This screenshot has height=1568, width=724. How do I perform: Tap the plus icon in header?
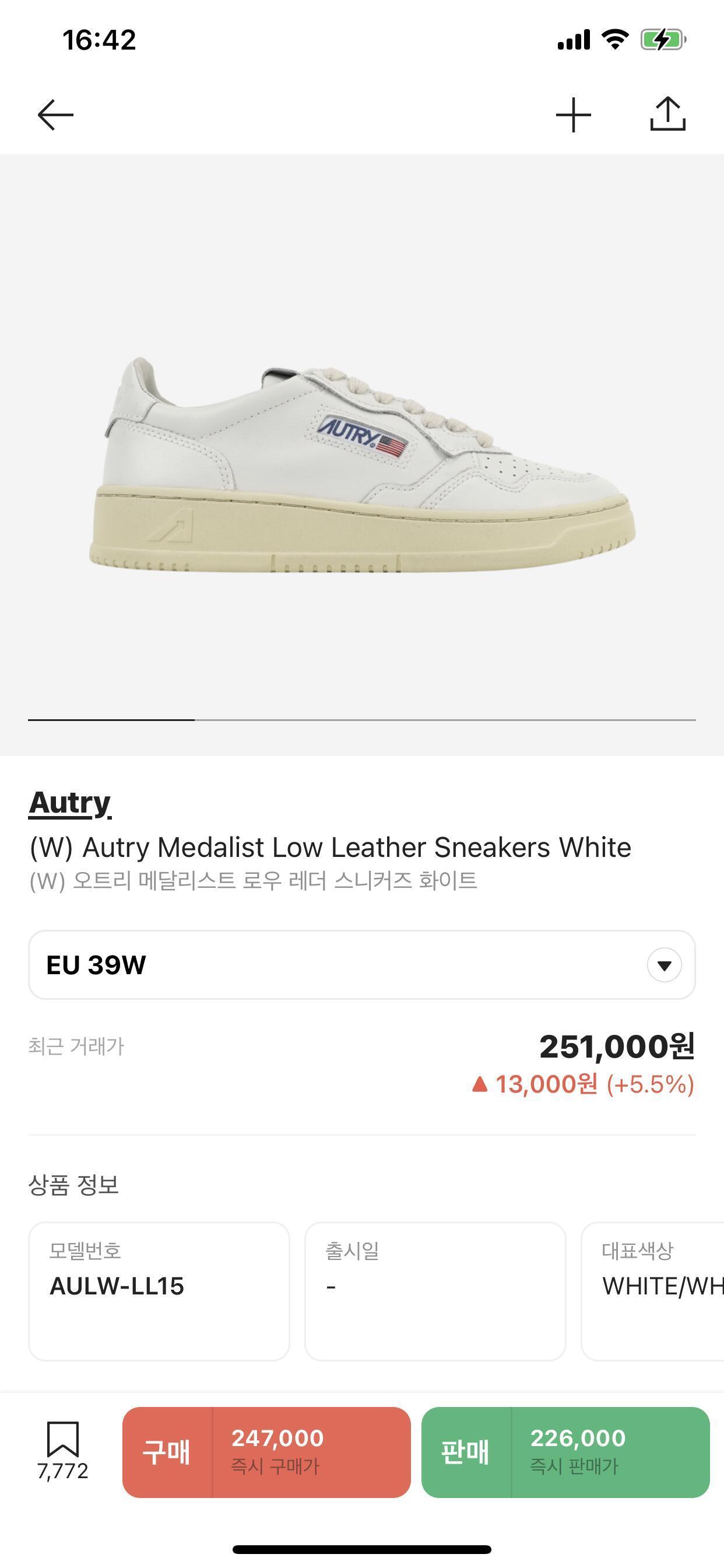point(573,114)
